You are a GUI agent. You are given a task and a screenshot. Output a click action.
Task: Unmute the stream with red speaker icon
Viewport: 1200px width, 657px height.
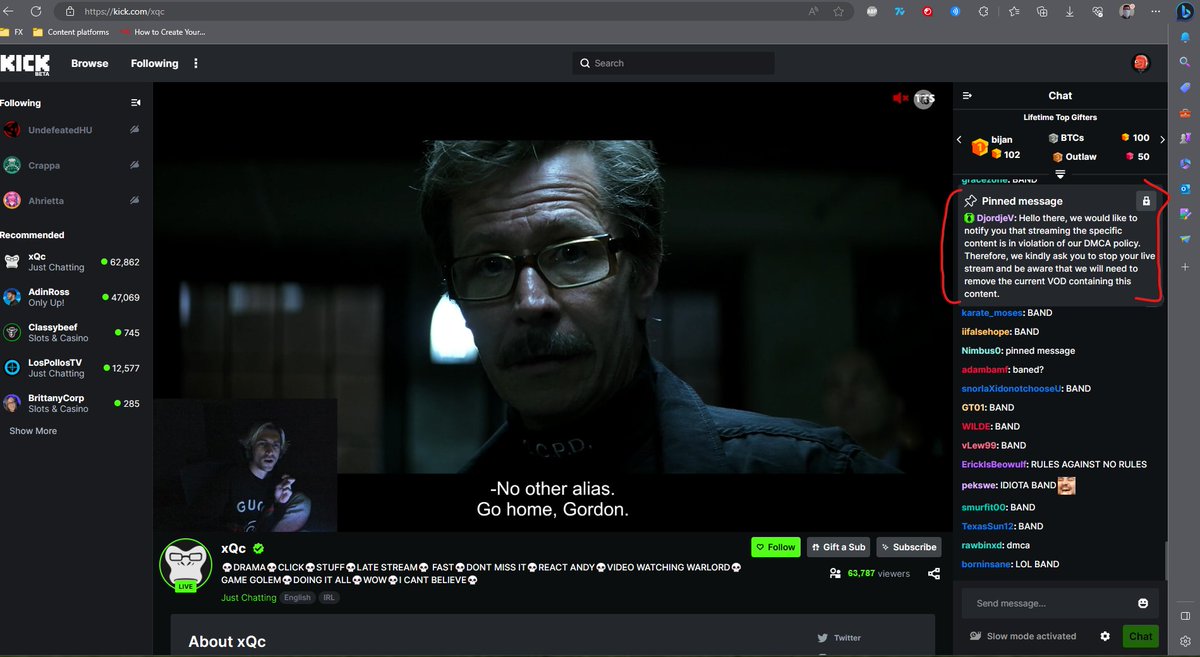pyautogui.click(x=900, y=98)
